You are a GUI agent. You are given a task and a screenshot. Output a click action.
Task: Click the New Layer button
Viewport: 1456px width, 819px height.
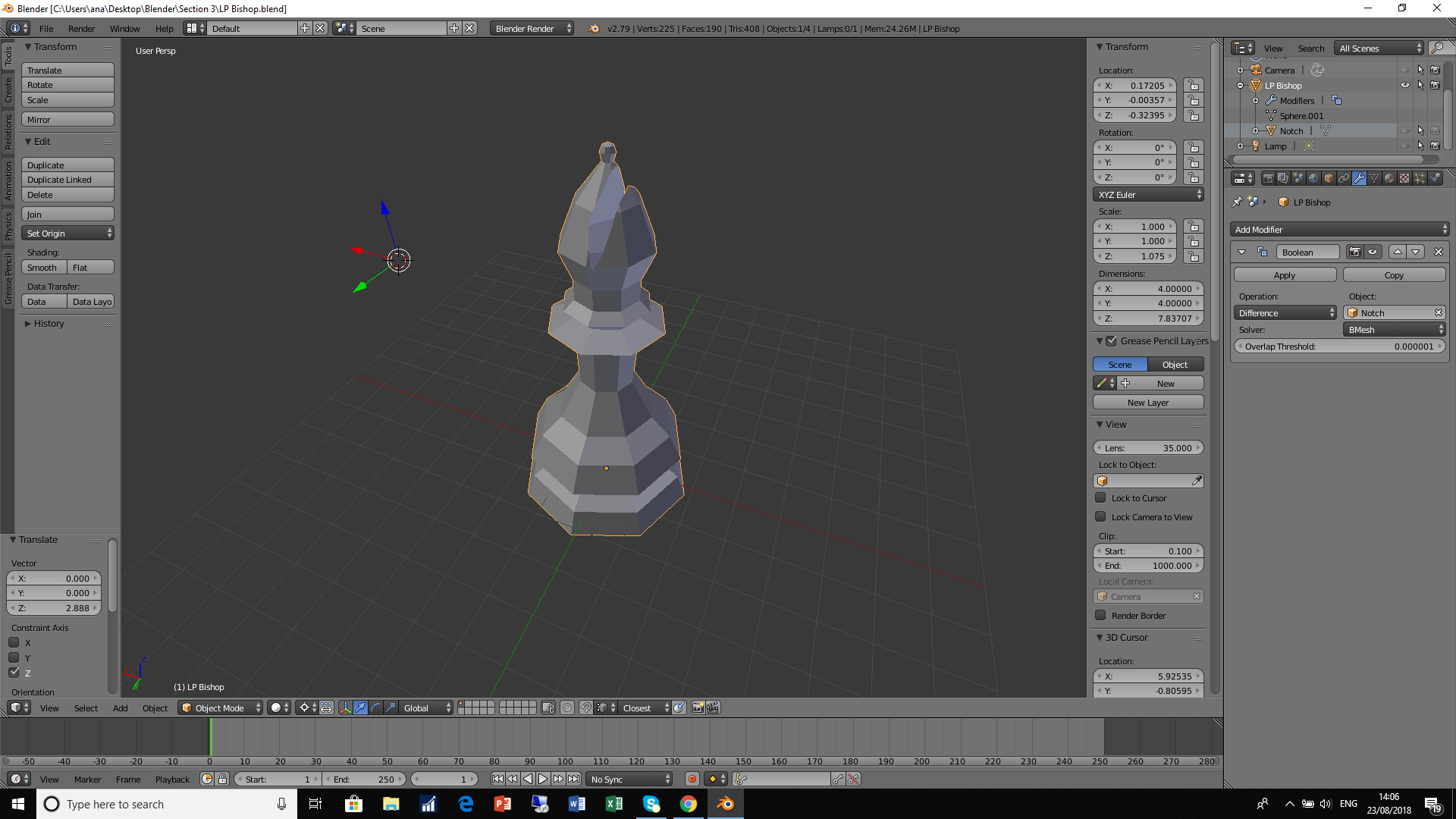(x=1148, y=403)
